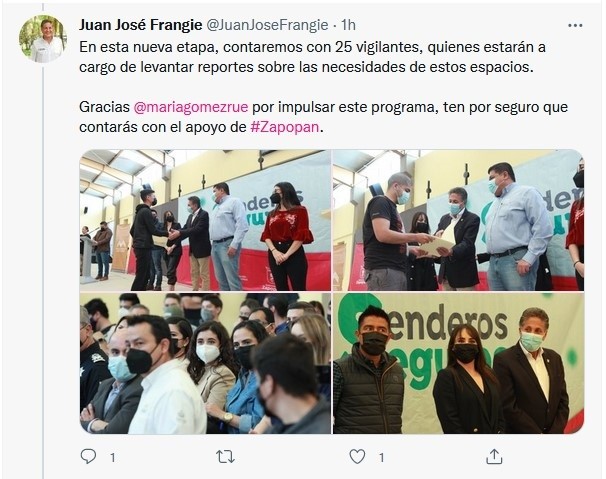Click the tweet text about 25 vigilantes
The height and width of the screenshot is (479, 606).
point(312,57)
